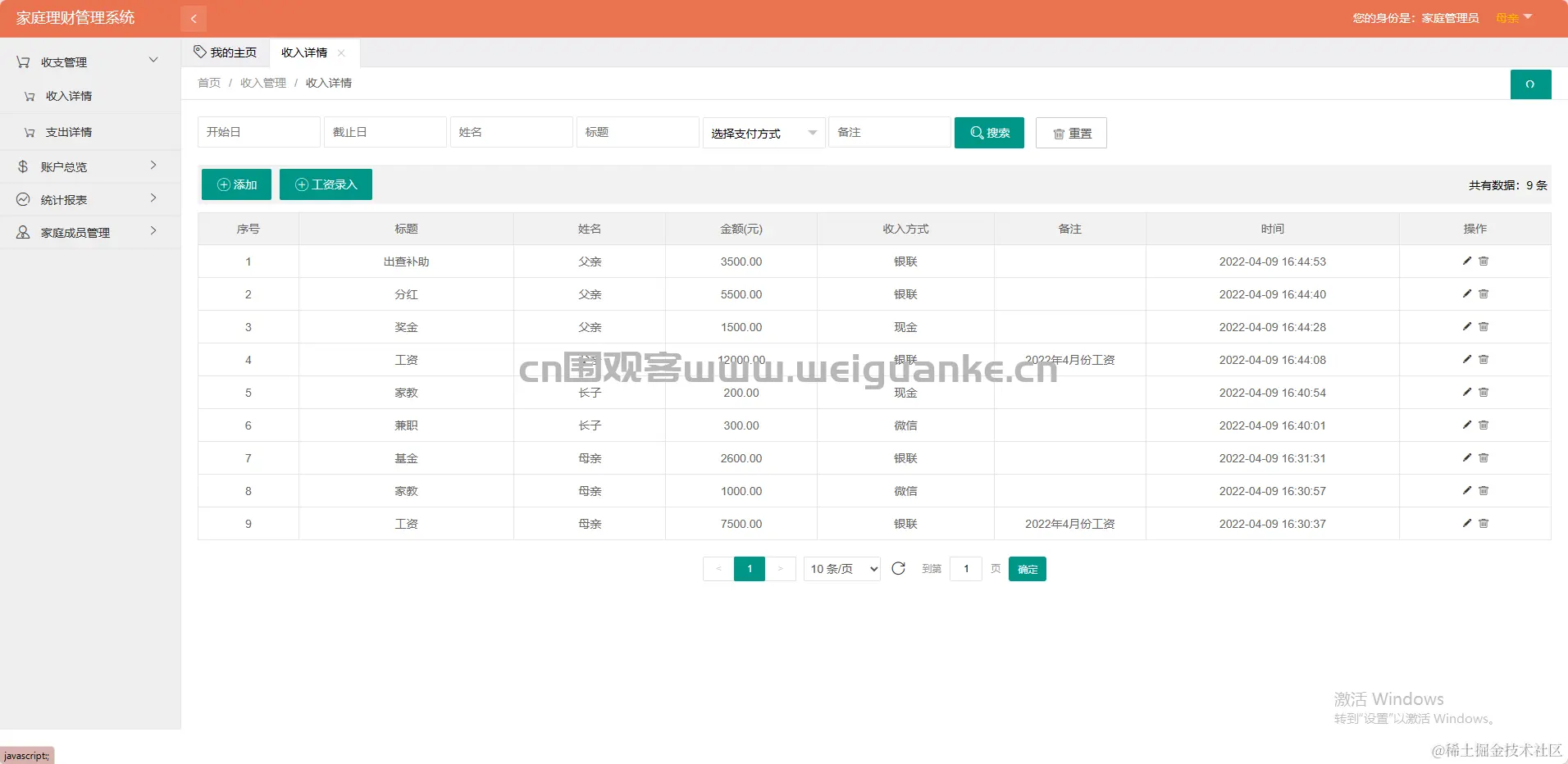The height and width of the screenshot is (764, 1568).
Task: Open the 选择支付方式 dropdown
Action: pyautogui.click(x=763, y=133)
